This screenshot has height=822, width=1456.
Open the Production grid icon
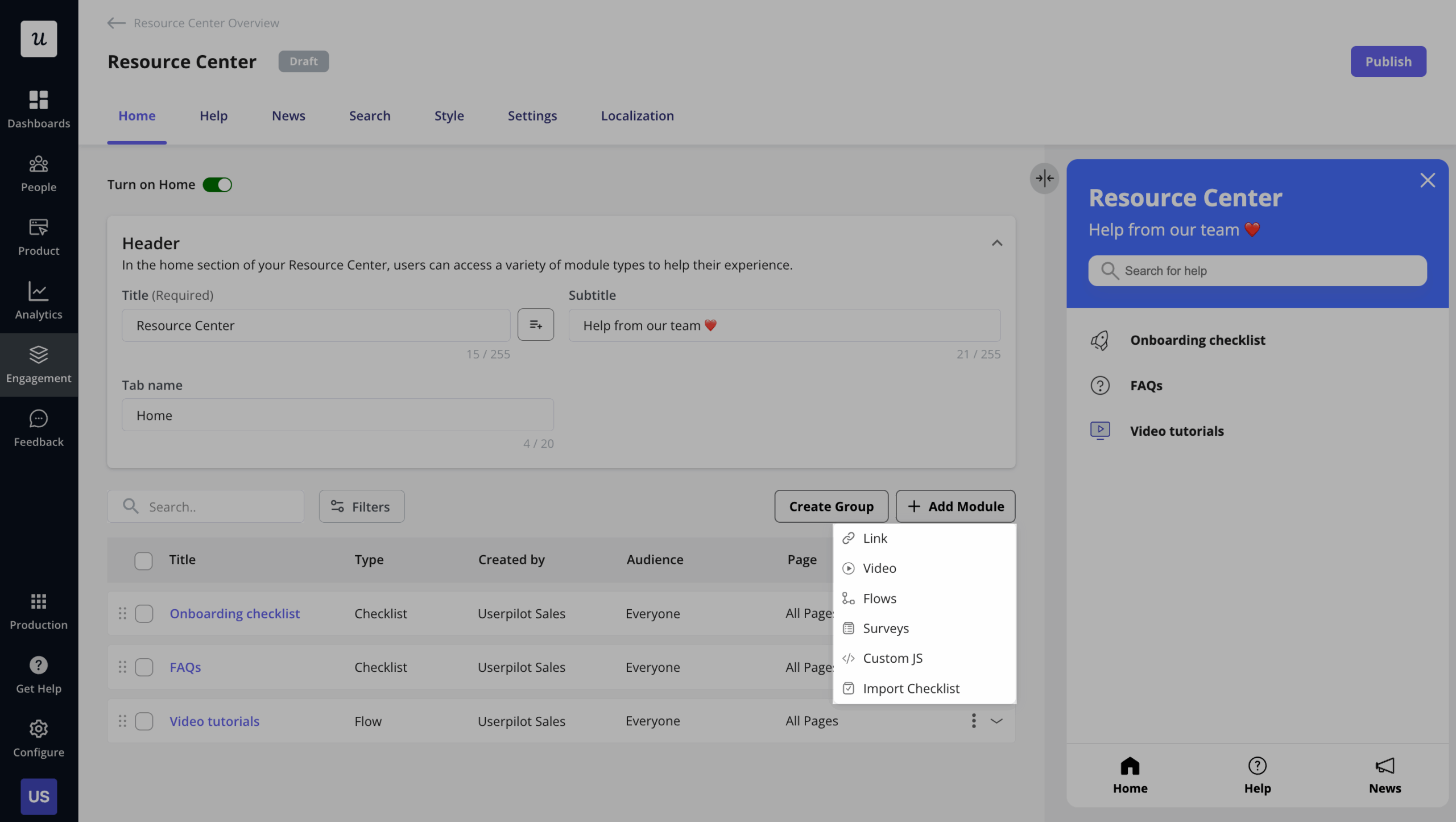pyautogui.click(x=38, y=610)
